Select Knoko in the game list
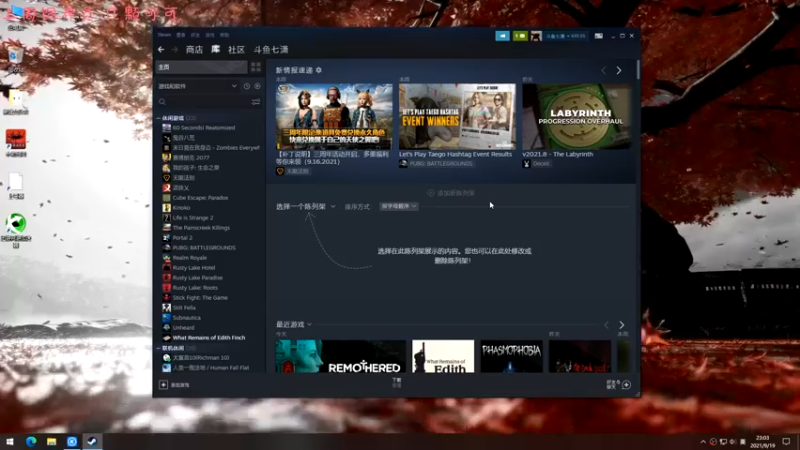The image size is (800, 450). [181, 208]
